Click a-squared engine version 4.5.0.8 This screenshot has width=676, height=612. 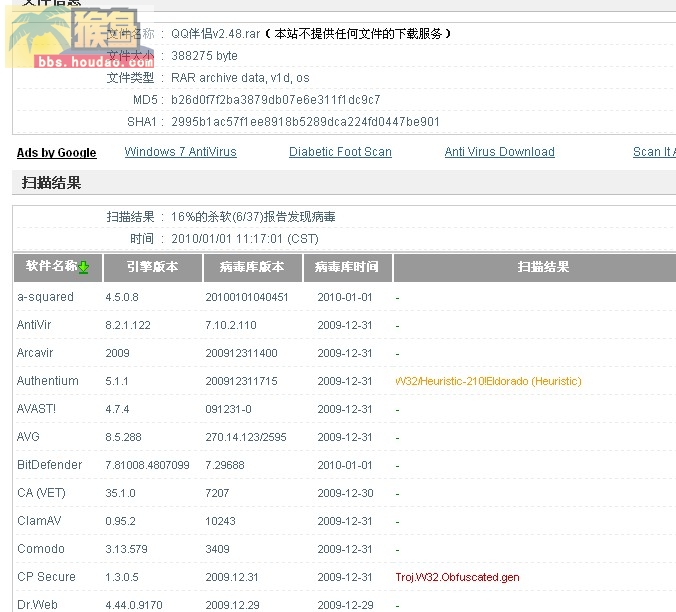coord(122,297)
